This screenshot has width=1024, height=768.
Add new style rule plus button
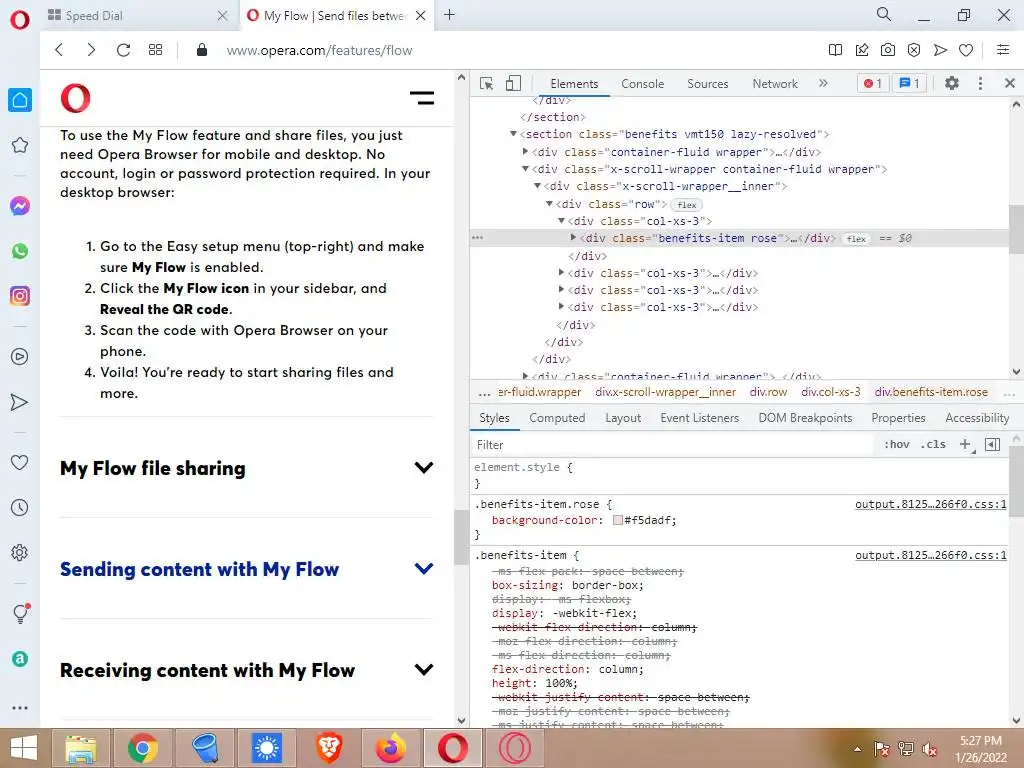point(965,444)
